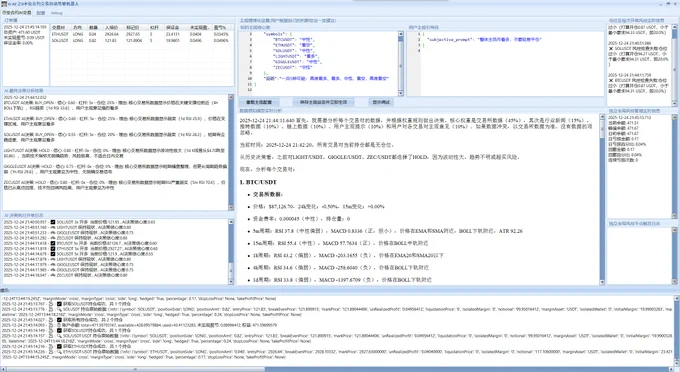This screenshot has height=372, width=680.
Task: Click scroll-down arrow of open-position log list
Action: click(x=231, y=281)
